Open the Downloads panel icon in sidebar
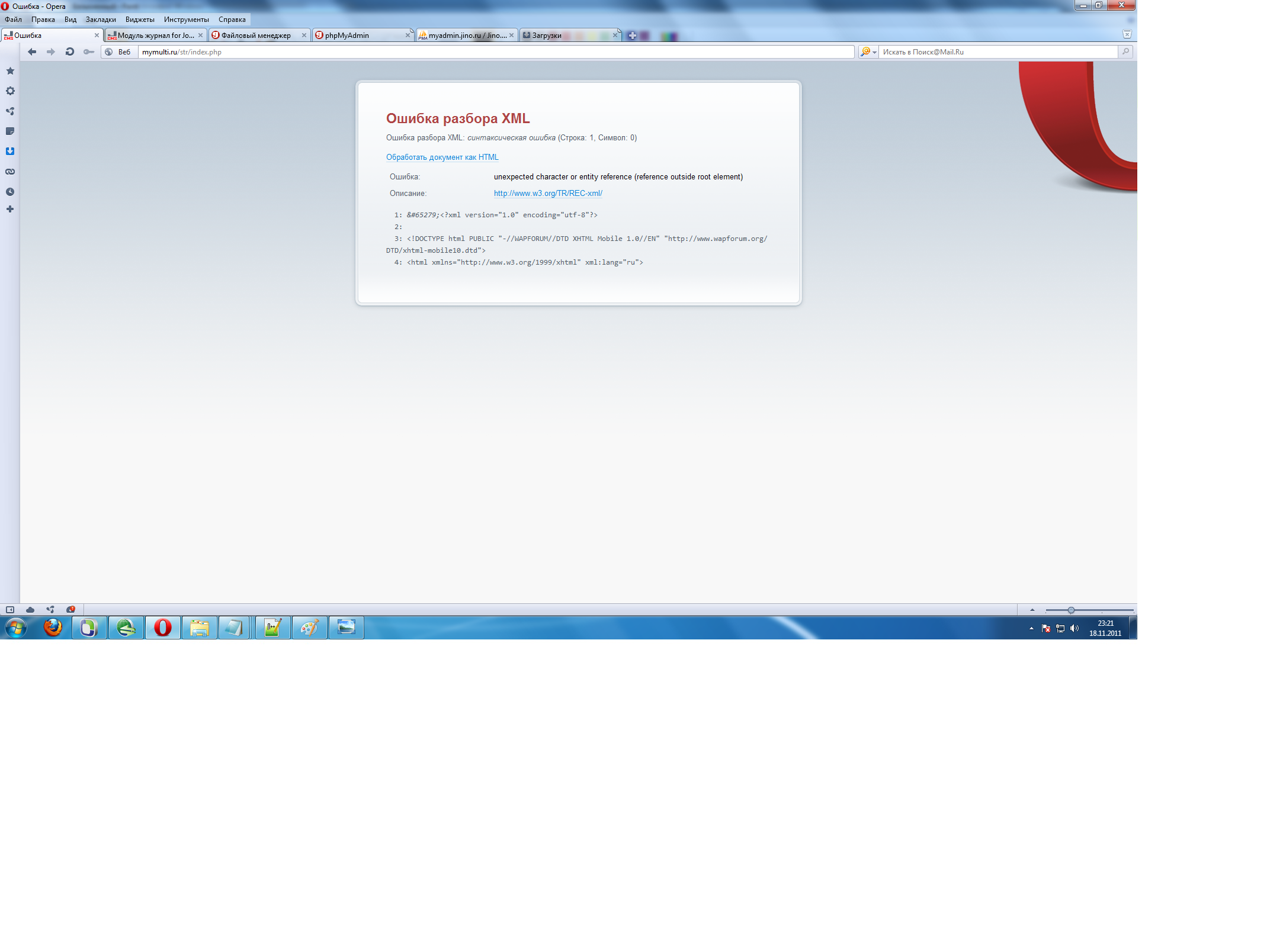The image size is (1283, 952). [x=10, y=152]
